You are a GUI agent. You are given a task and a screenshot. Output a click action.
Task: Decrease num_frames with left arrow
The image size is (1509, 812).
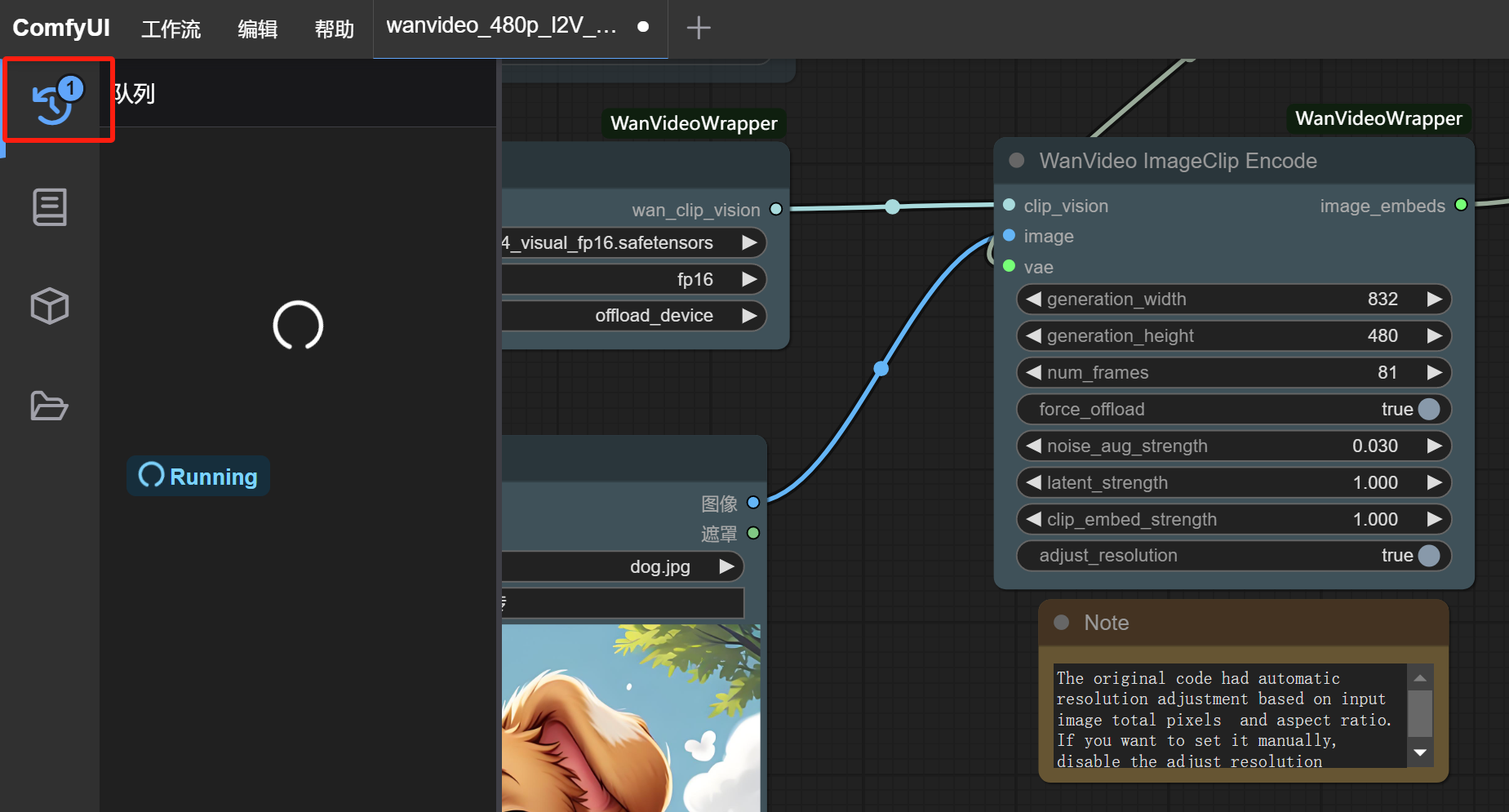tap(1034, 373)
